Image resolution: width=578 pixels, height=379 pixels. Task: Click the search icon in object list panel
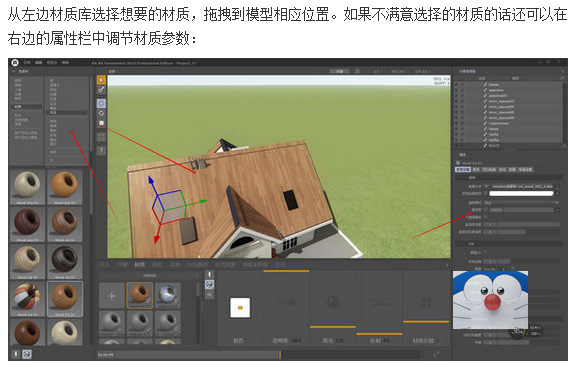(562, 79)
